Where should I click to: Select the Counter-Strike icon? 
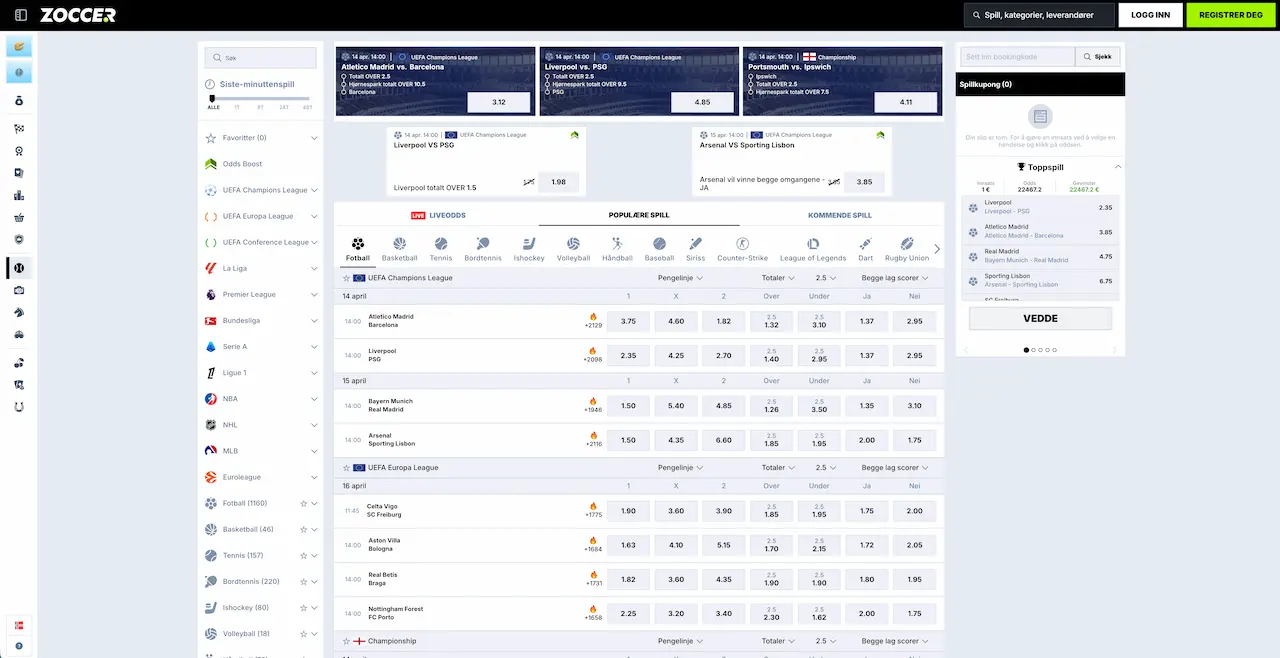point(743,243)
